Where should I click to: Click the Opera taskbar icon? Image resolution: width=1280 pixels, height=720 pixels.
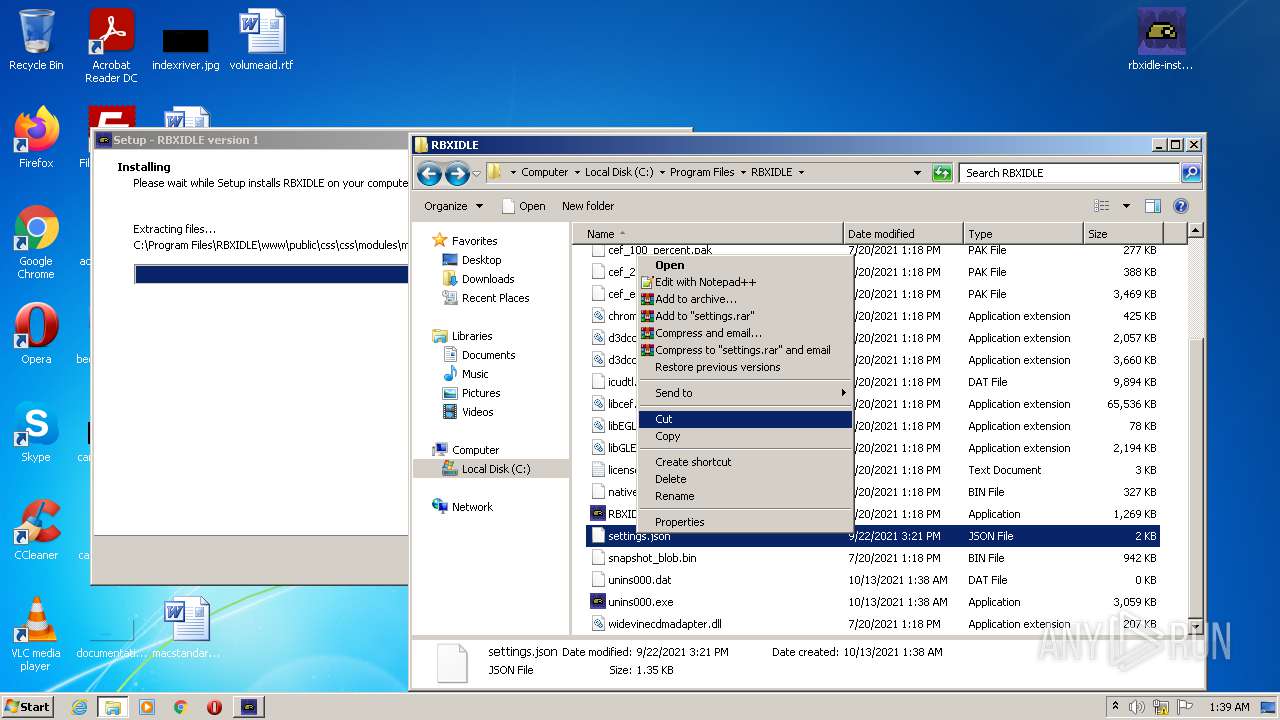click(214, 707)
